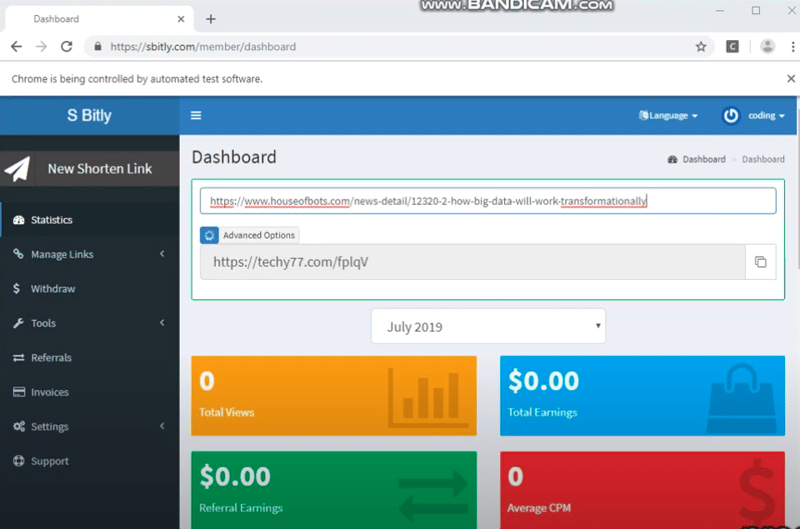Open Chrome three-dot menu
Screen dimensions: 800x529
792,46
